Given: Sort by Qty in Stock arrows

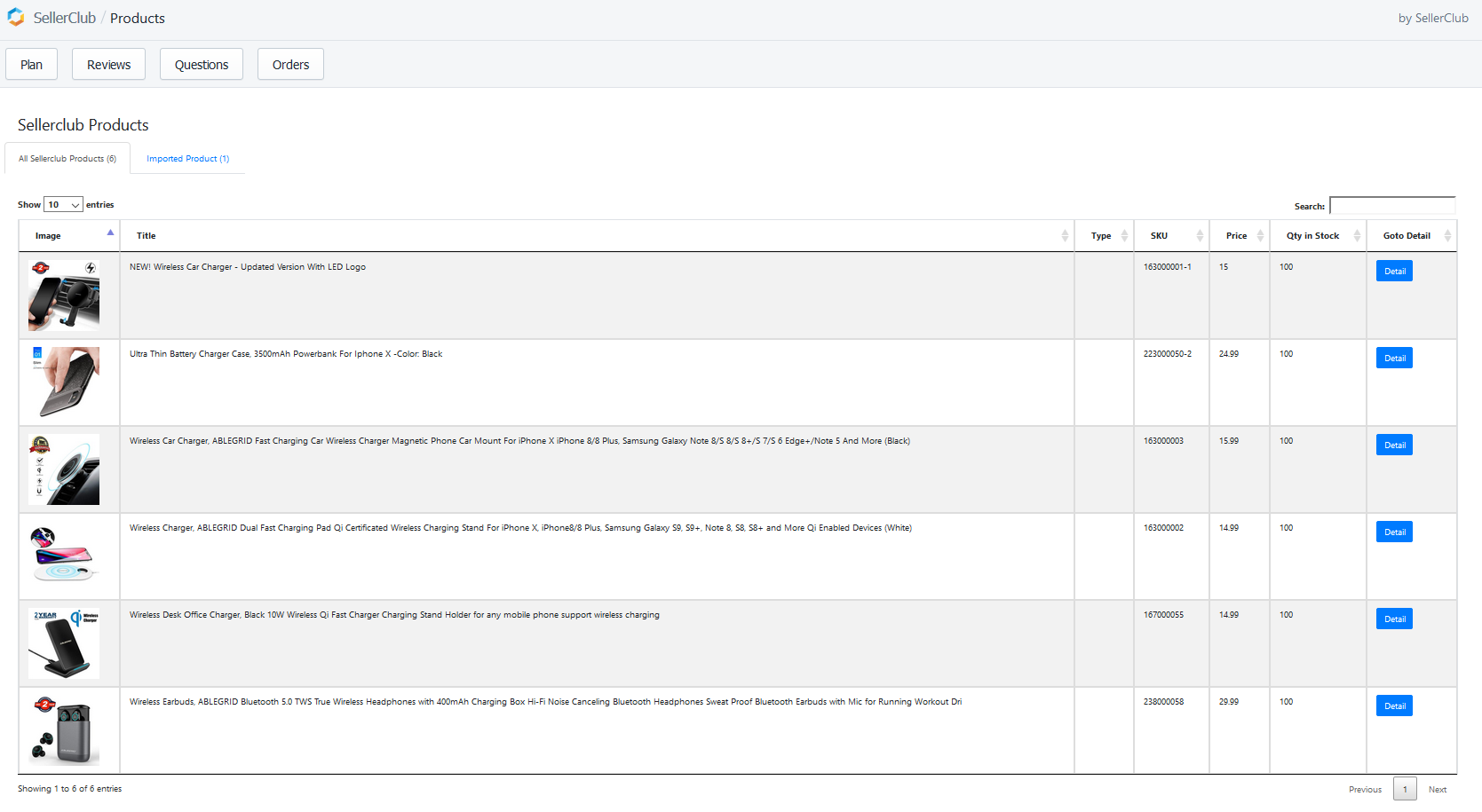Looking at the screenshot, I should 1357,235.
